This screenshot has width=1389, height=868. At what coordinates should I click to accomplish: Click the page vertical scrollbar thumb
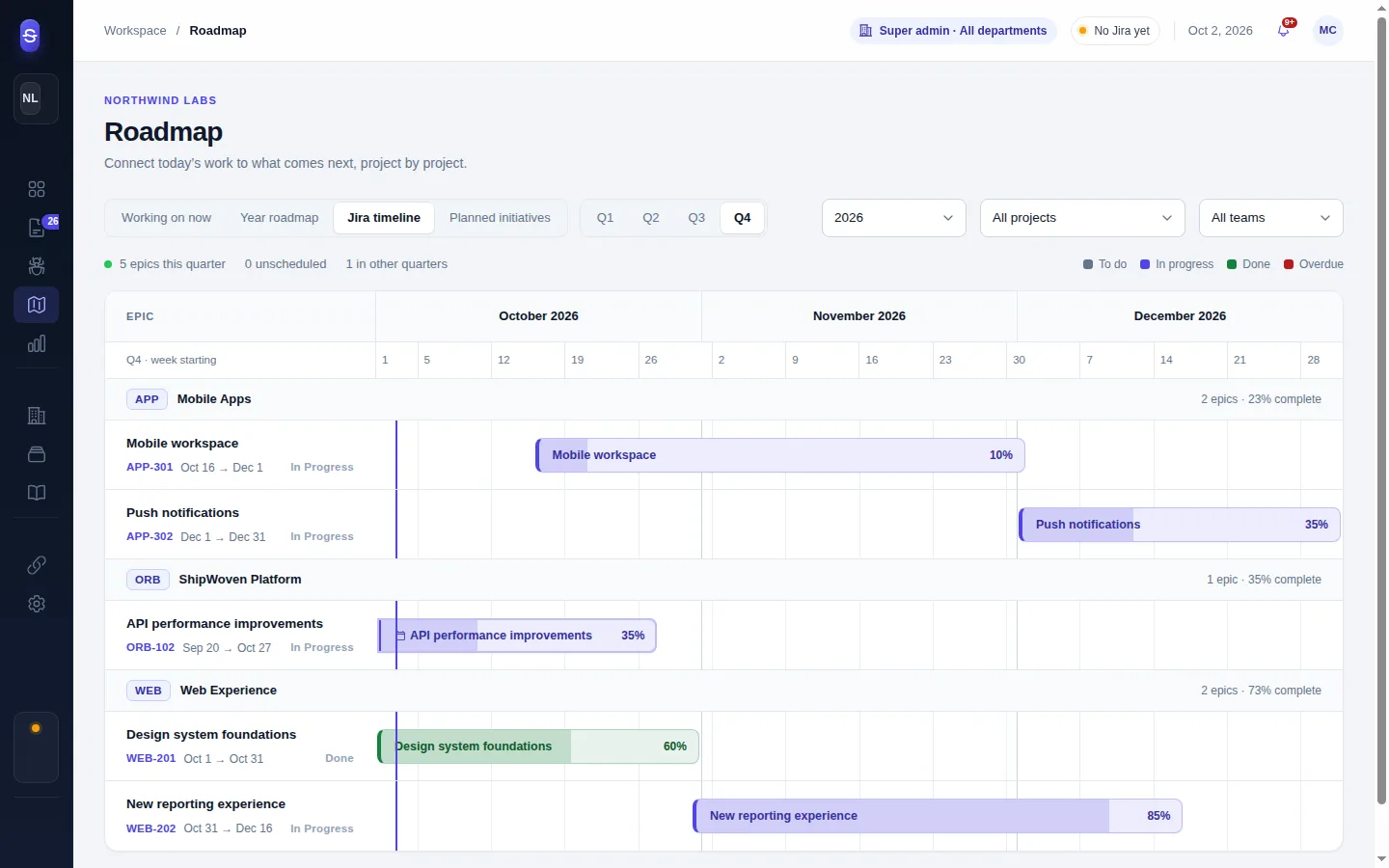[x=1381, y=410]
